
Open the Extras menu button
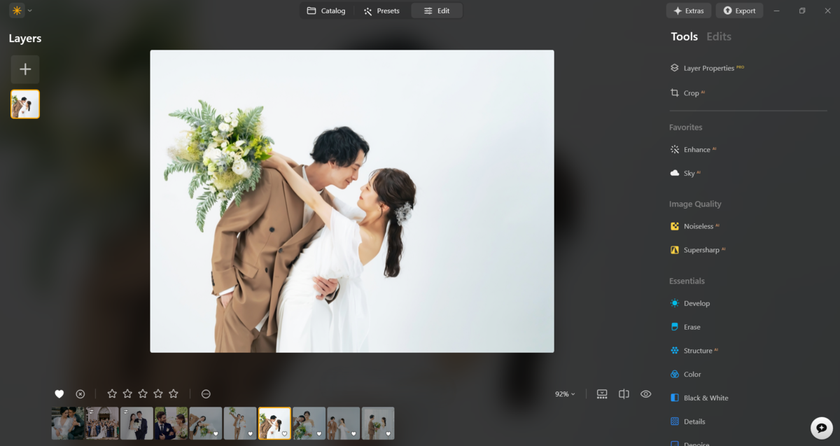[688, 11]
